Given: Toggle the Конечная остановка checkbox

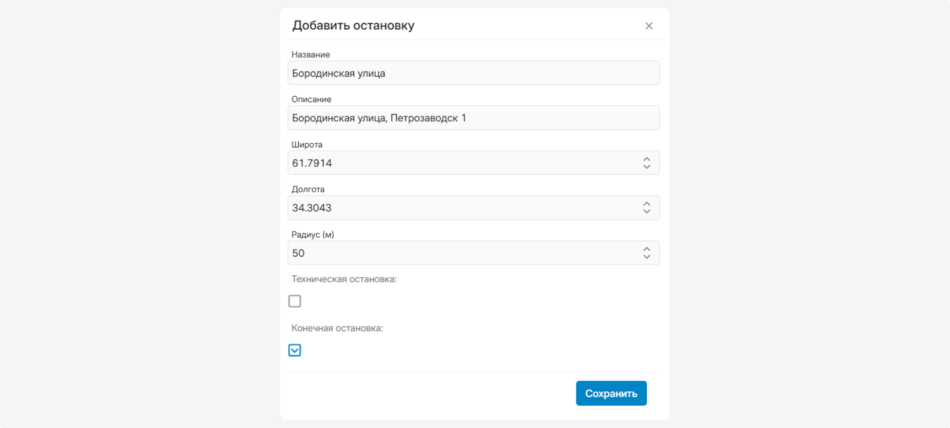Looking at the screenshot, I should pos(294,350).
